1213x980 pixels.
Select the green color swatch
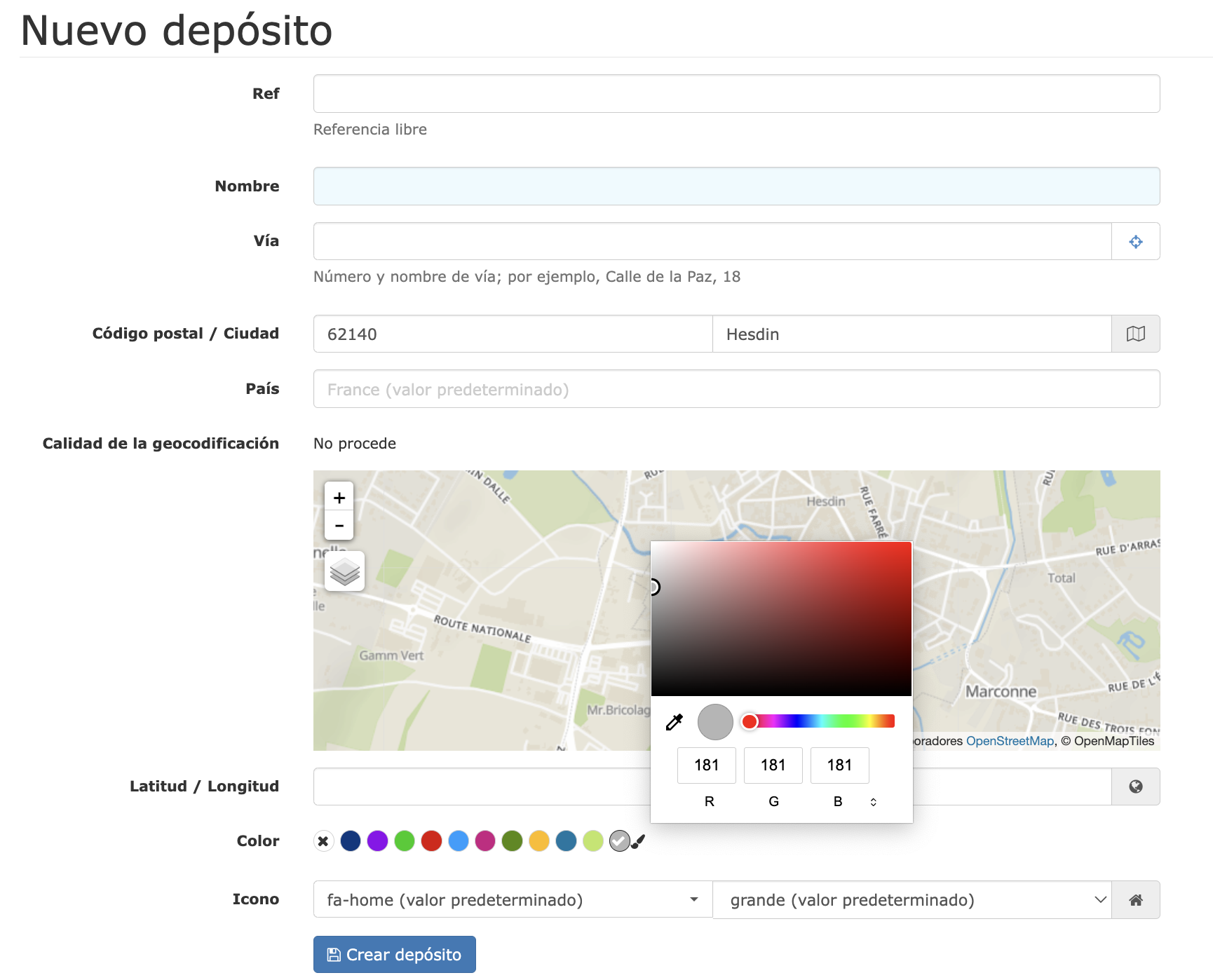coord(405,841)
